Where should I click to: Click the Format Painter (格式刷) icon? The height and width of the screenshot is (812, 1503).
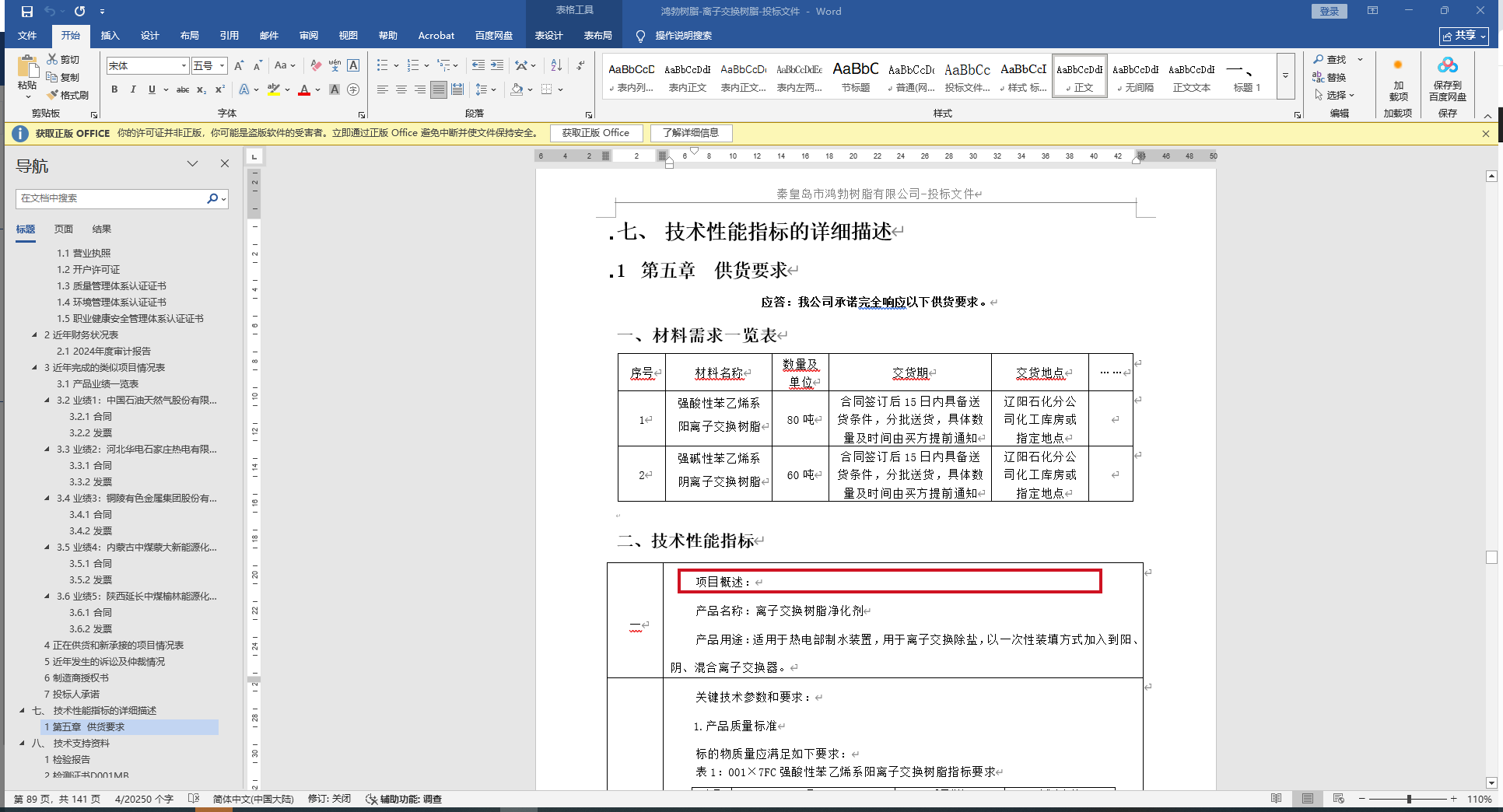tap(52, 95)
